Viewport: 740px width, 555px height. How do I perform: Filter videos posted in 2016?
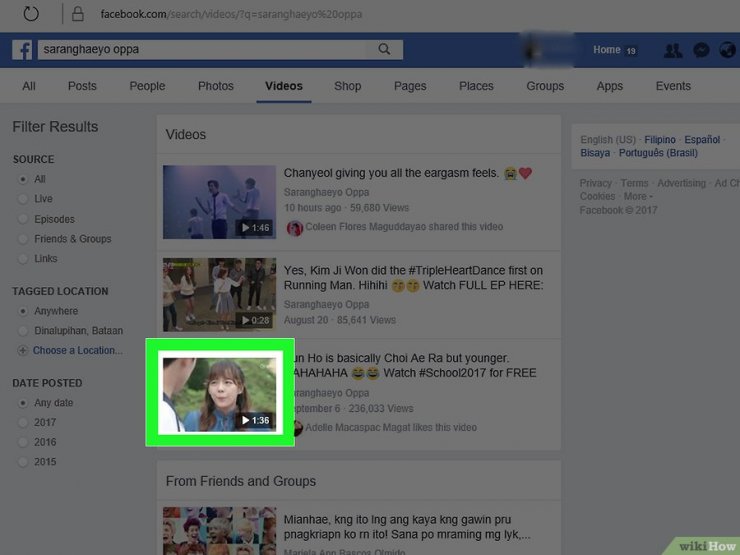coord(23,442)
